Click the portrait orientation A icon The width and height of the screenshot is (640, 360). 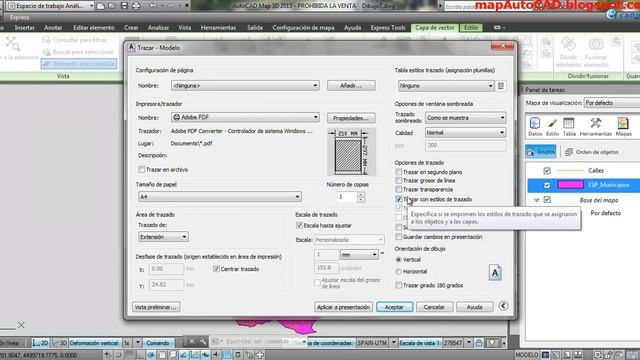coord(495,273)
